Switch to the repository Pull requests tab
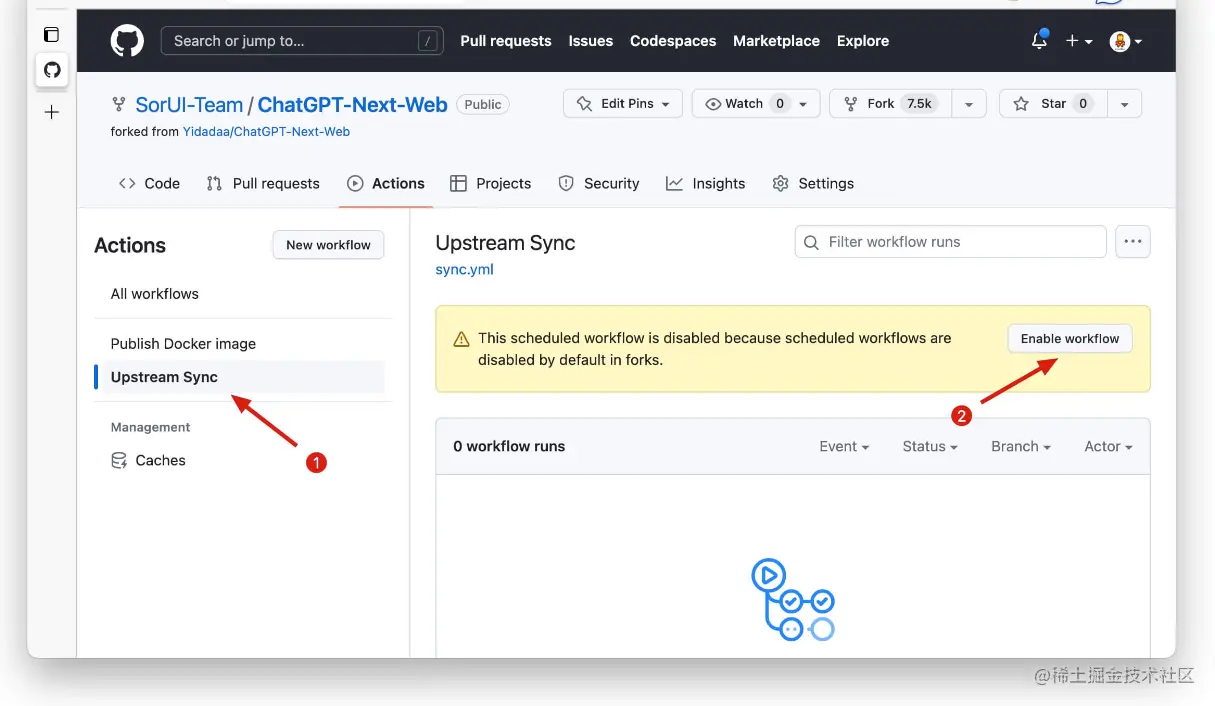This screenshot has height=706, width=1215. (x=263, y=183)
